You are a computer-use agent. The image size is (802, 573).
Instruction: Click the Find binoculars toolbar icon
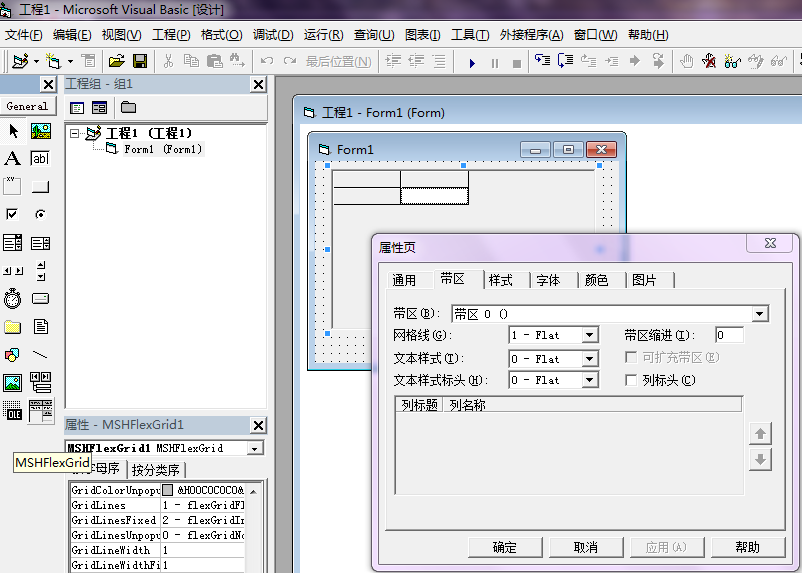click(x=237, y=61)
